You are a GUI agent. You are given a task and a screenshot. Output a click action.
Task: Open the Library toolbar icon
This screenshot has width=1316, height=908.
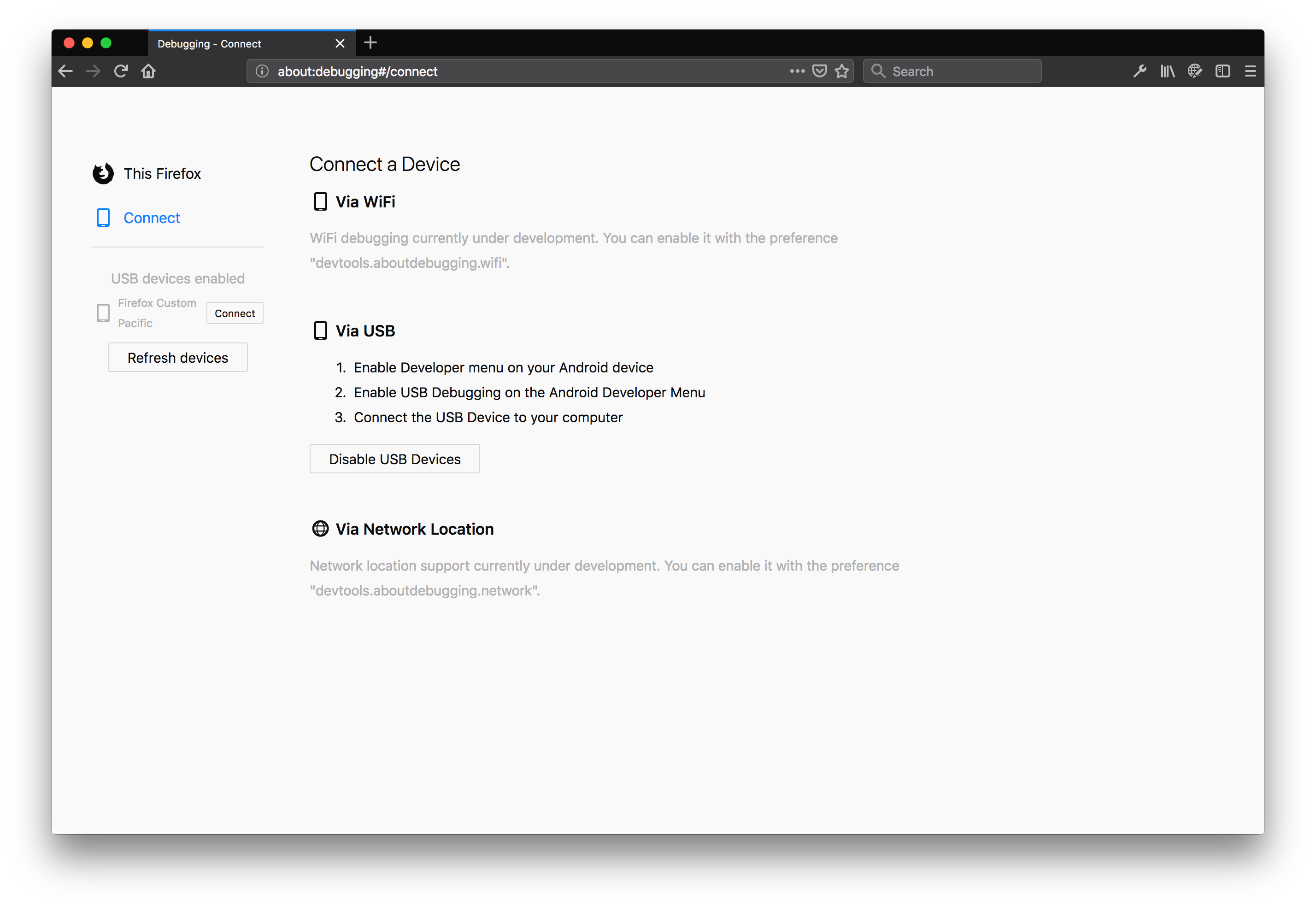(1168, 71)
